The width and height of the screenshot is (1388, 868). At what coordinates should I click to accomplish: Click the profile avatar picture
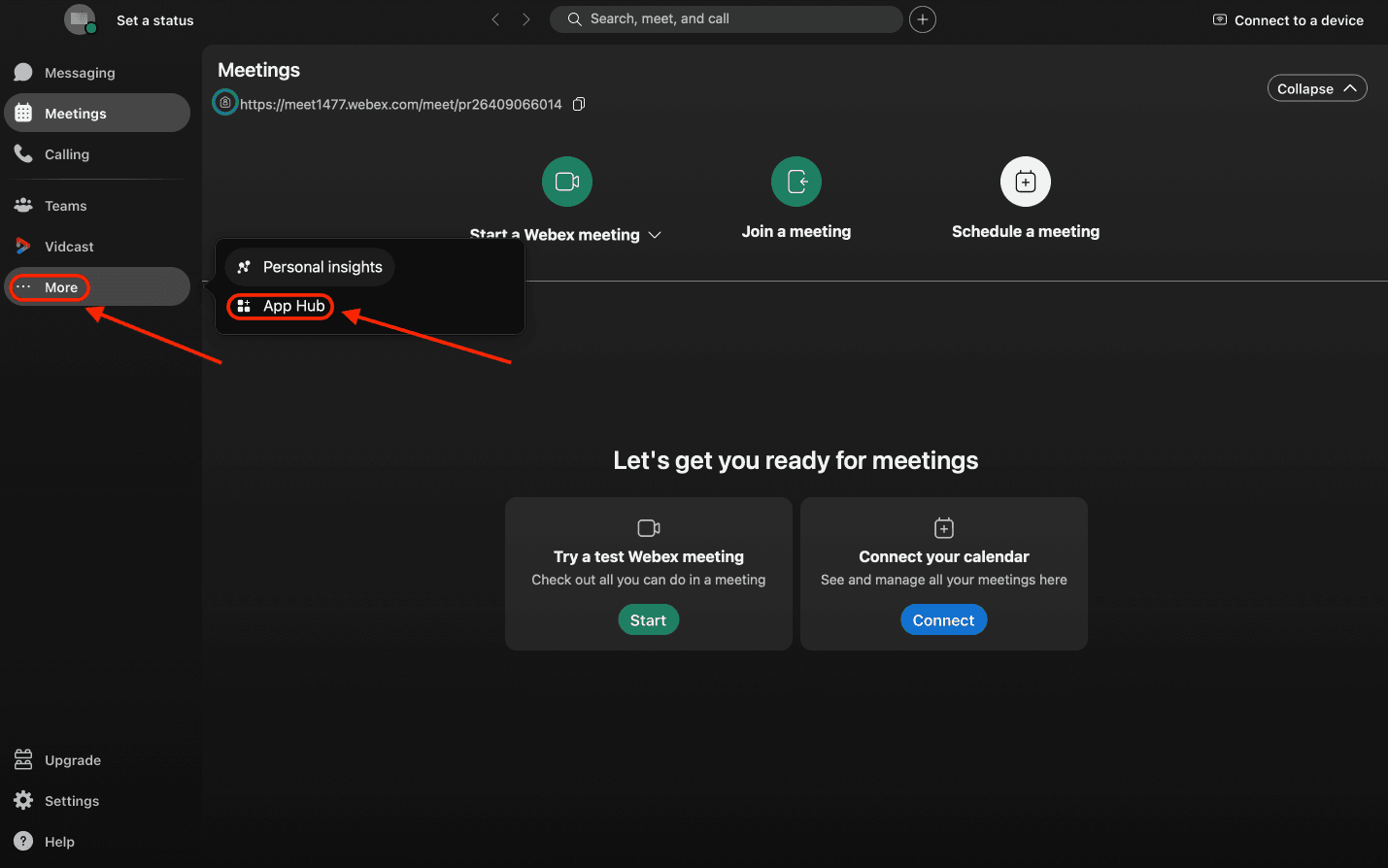(80, 19)
